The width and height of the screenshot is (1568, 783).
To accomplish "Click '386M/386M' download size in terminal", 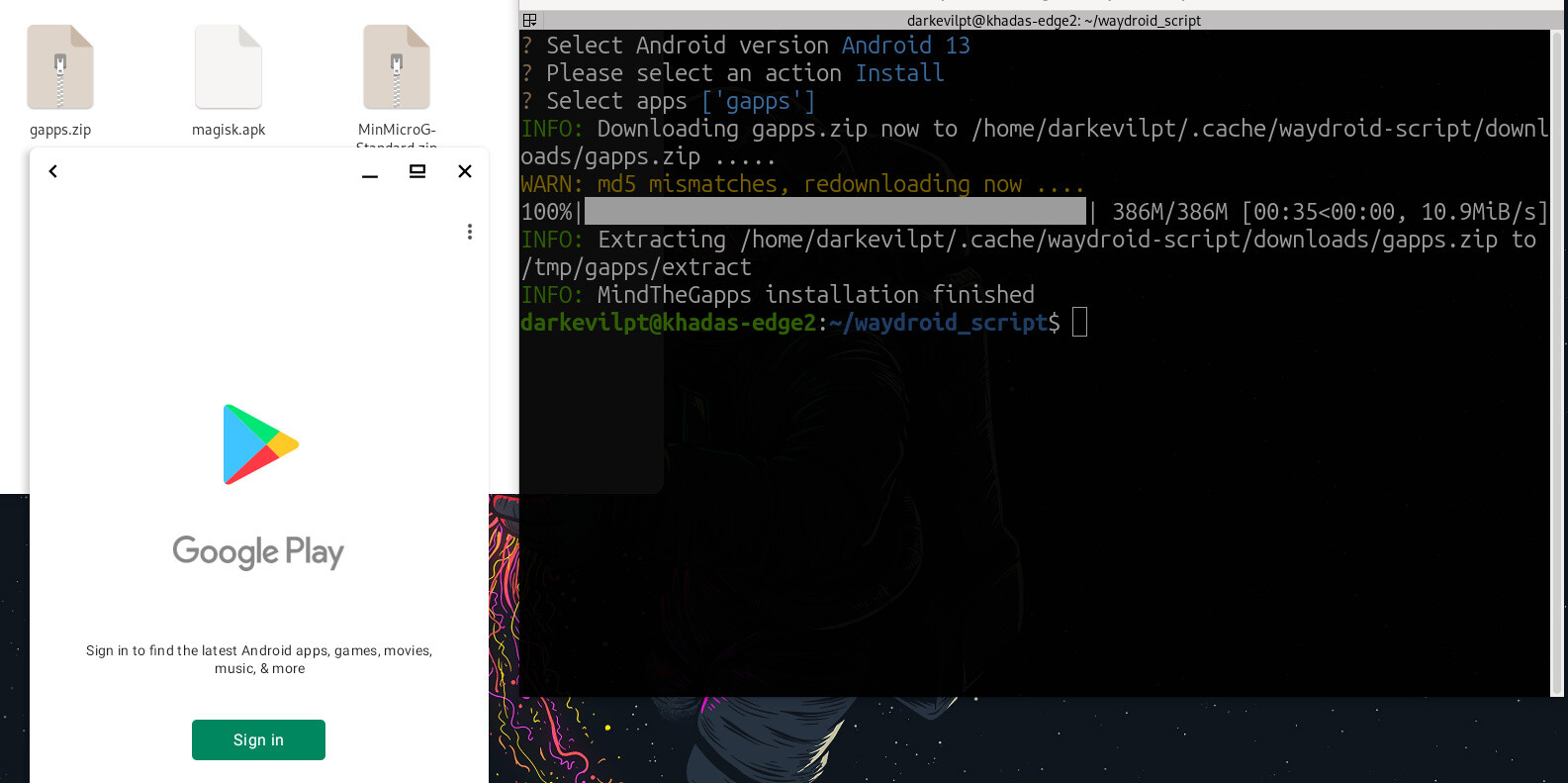I will (1169, 212).
